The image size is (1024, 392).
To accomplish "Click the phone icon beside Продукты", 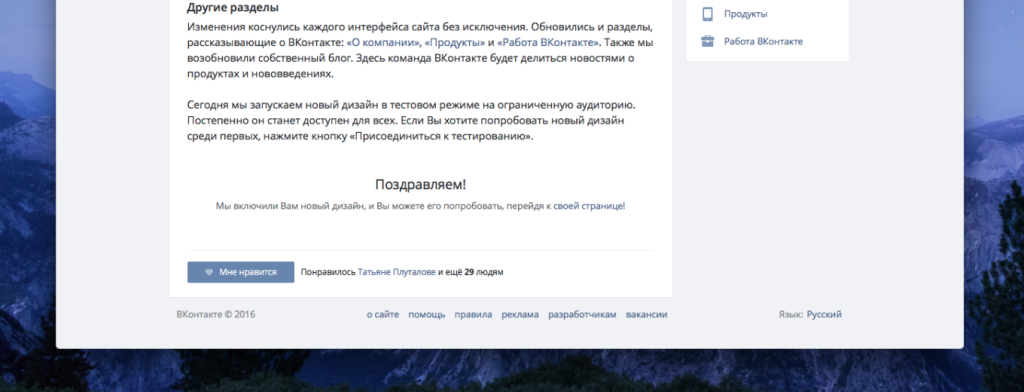I will pos(707,14).
